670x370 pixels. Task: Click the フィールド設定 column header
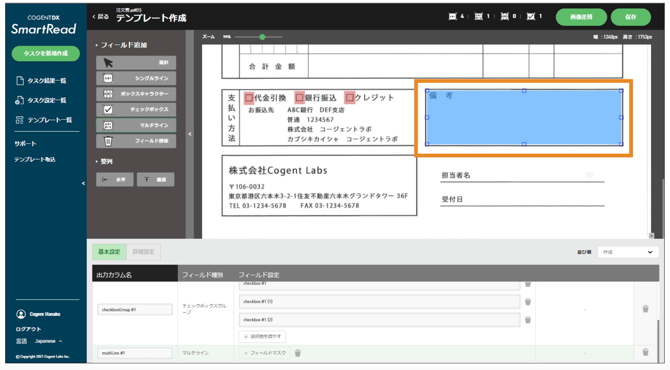pos(259,275)
